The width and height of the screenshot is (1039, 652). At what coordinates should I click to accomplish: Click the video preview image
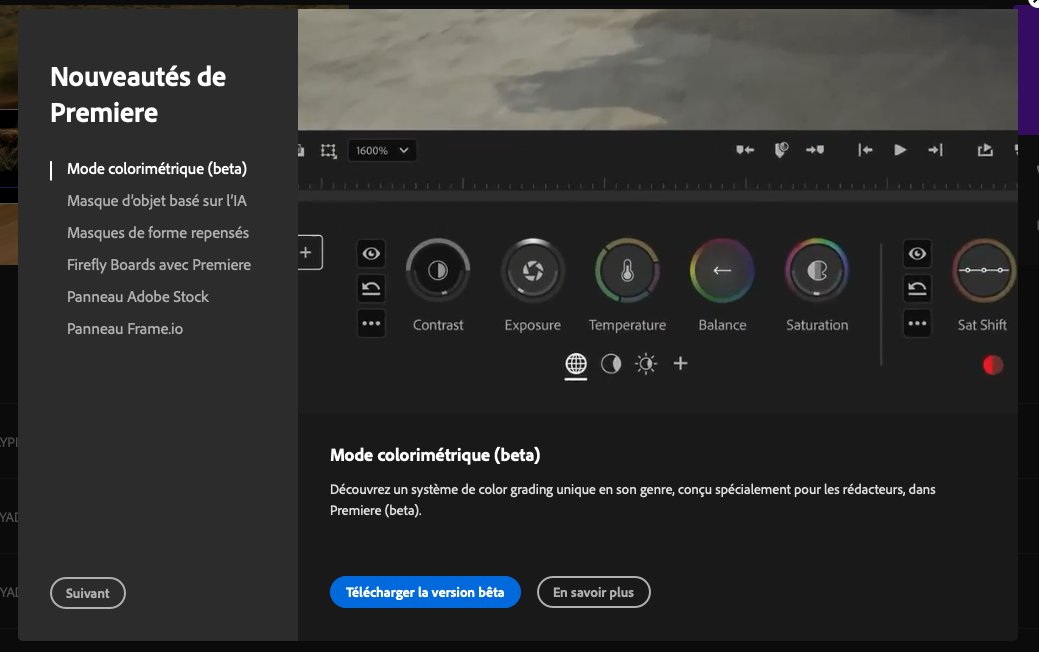tap(657, 69)
